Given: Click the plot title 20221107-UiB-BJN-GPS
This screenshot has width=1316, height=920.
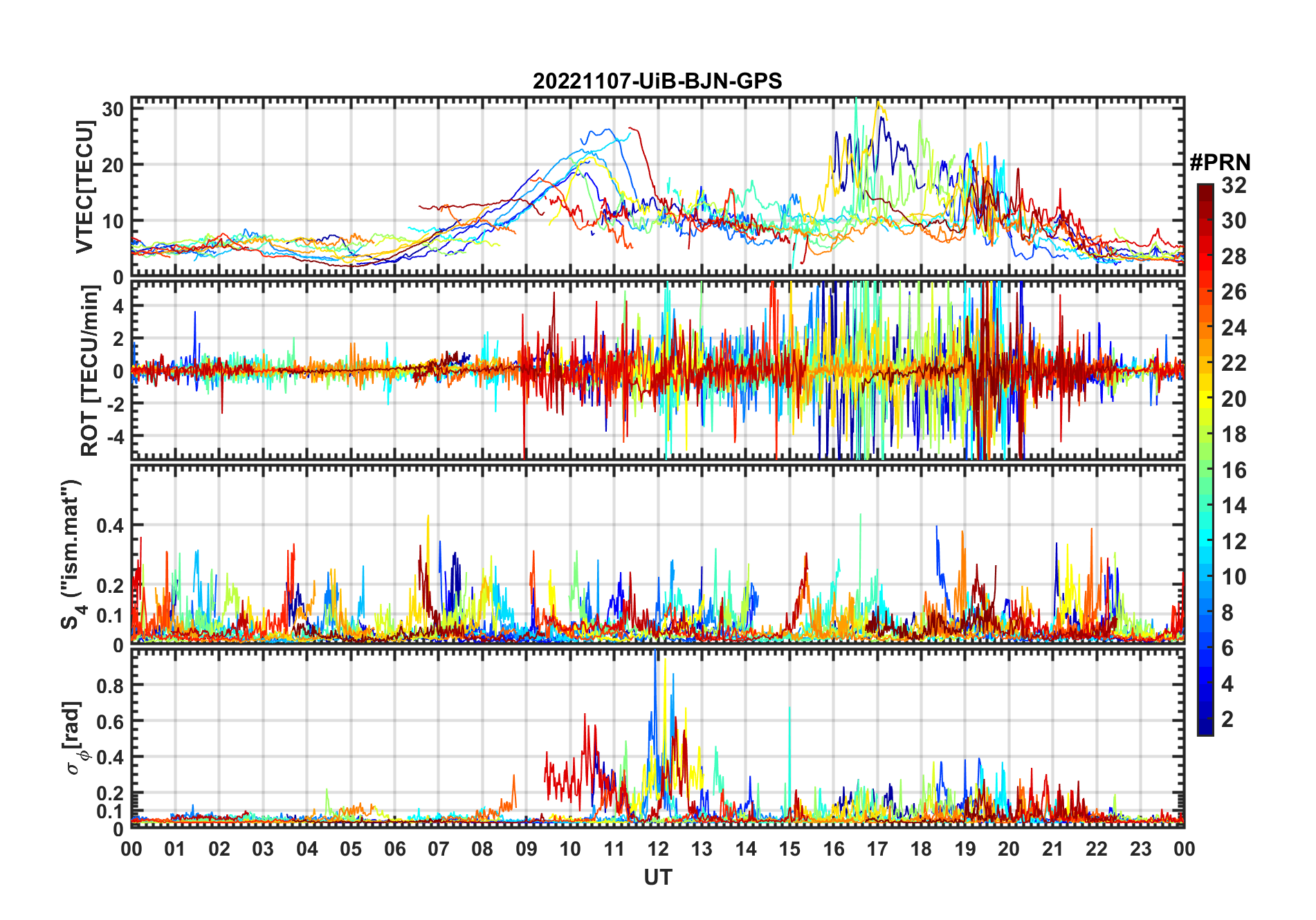Looking at the screenshot, I should click(x=657, y=81).
